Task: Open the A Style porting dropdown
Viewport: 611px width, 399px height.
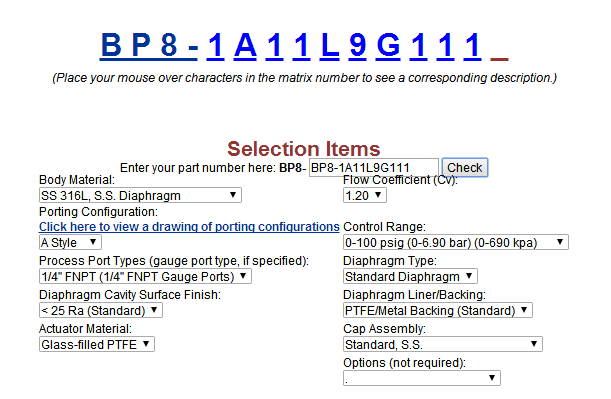Action: (x=70, y=242)
